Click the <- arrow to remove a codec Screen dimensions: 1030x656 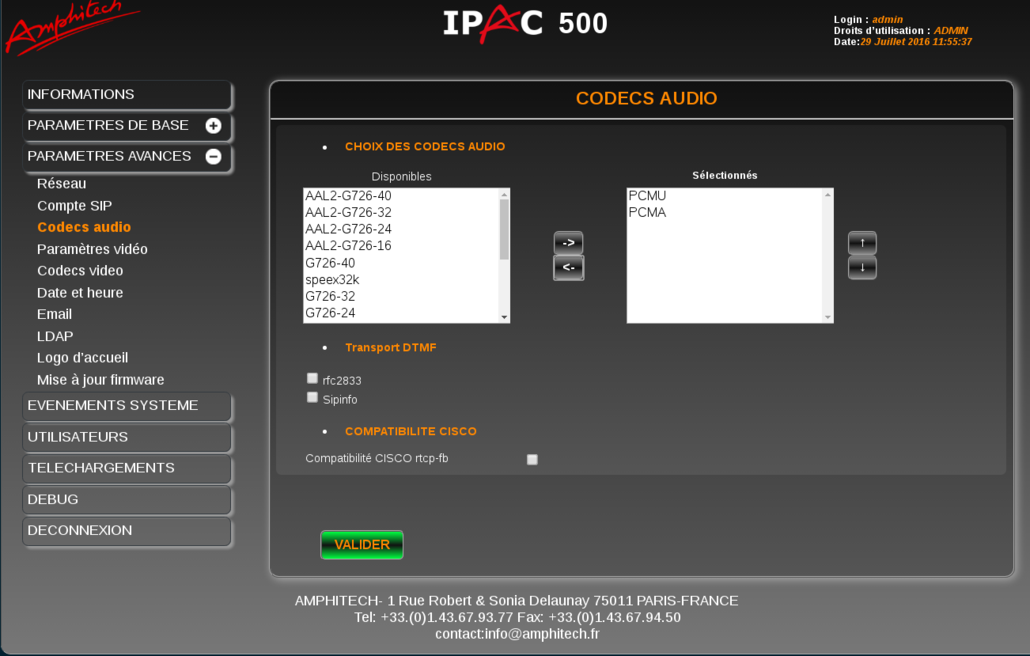[568, 267]
